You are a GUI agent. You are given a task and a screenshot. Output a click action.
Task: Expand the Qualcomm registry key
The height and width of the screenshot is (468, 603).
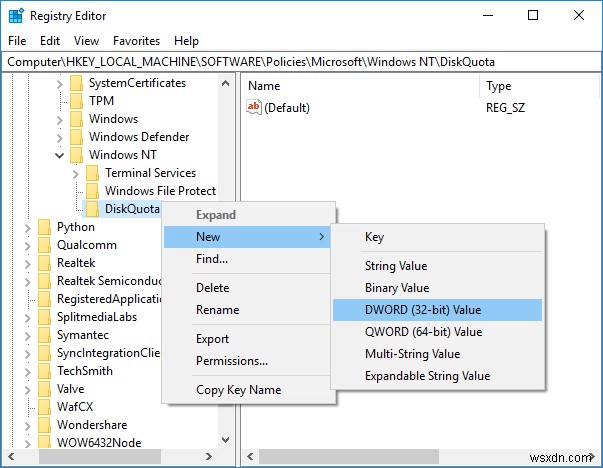pyautogui.click(x=28, y=245)
